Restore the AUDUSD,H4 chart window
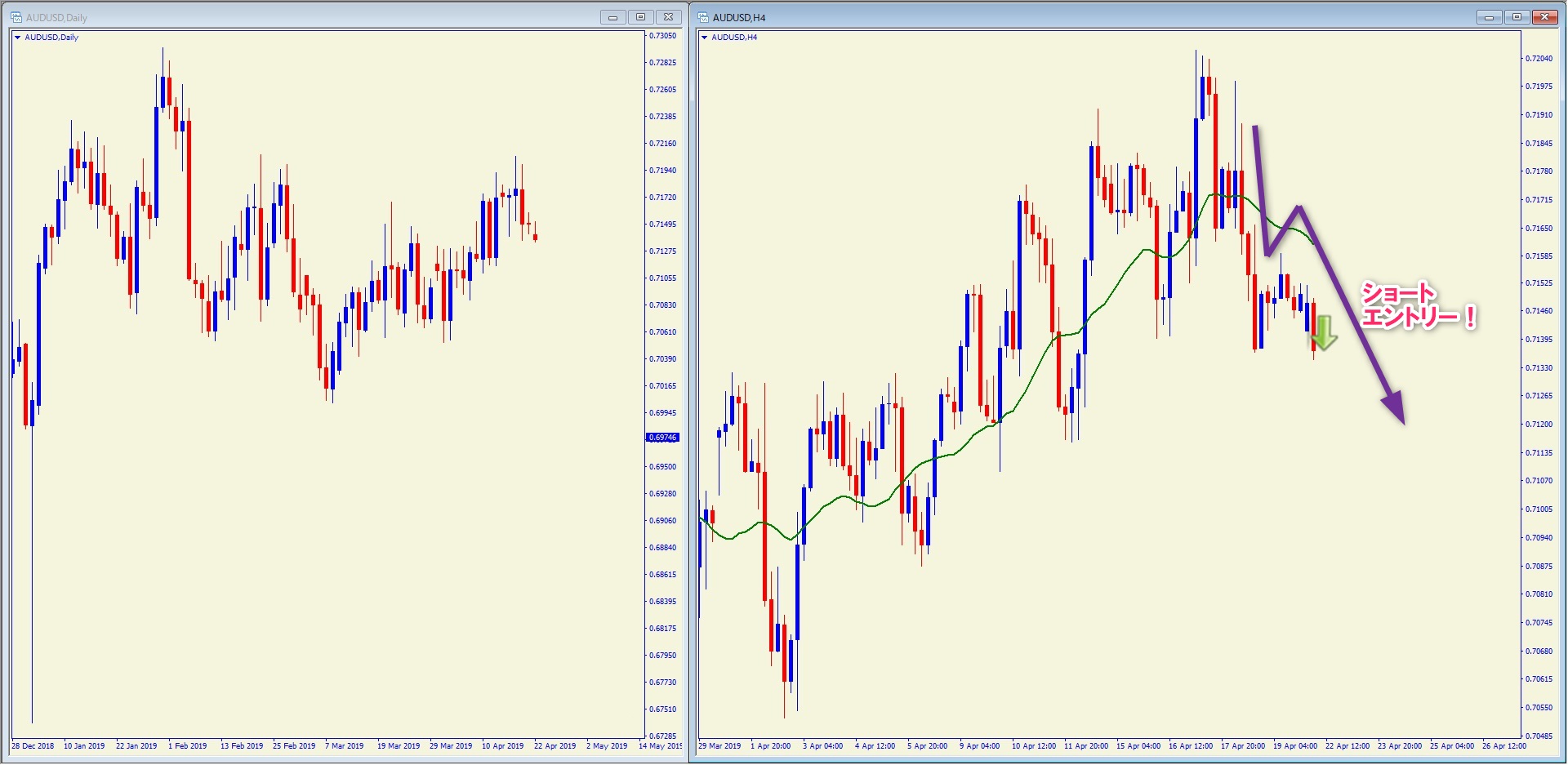This screenshot has height=765, width=1568. coord(1517,17)
